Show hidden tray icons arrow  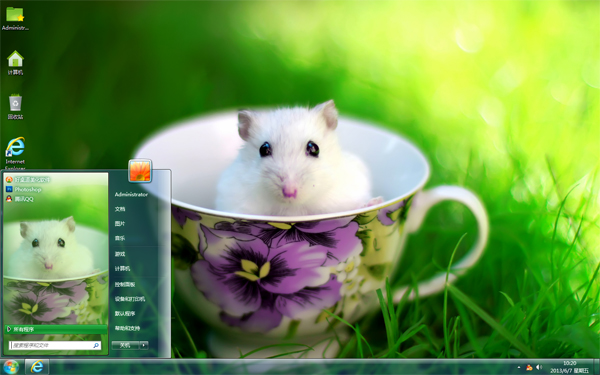tap(519, 368)
